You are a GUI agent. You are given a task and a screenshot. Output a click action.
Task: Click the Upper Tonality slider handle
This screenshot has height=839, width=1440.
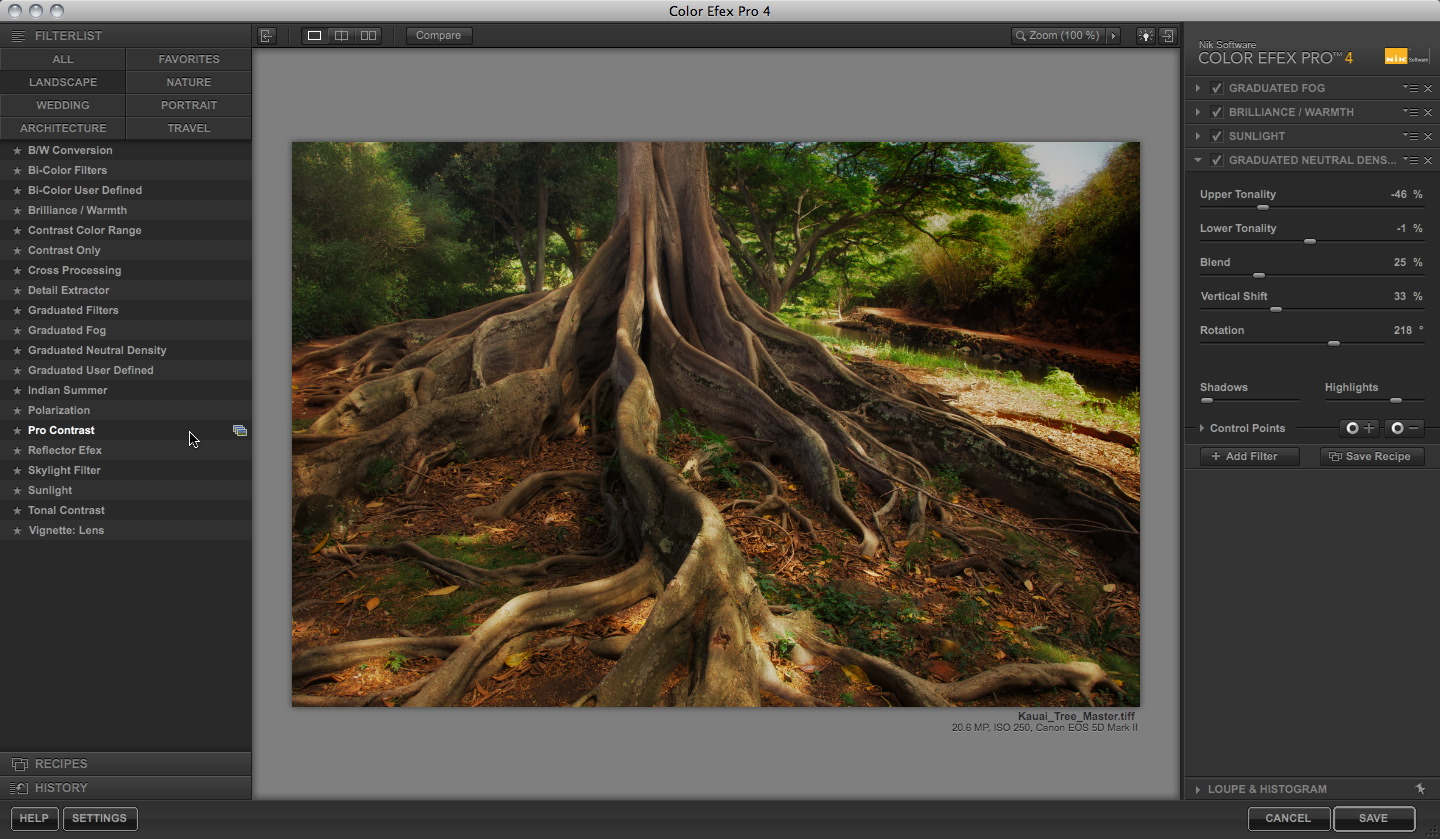click(1263, 207)
